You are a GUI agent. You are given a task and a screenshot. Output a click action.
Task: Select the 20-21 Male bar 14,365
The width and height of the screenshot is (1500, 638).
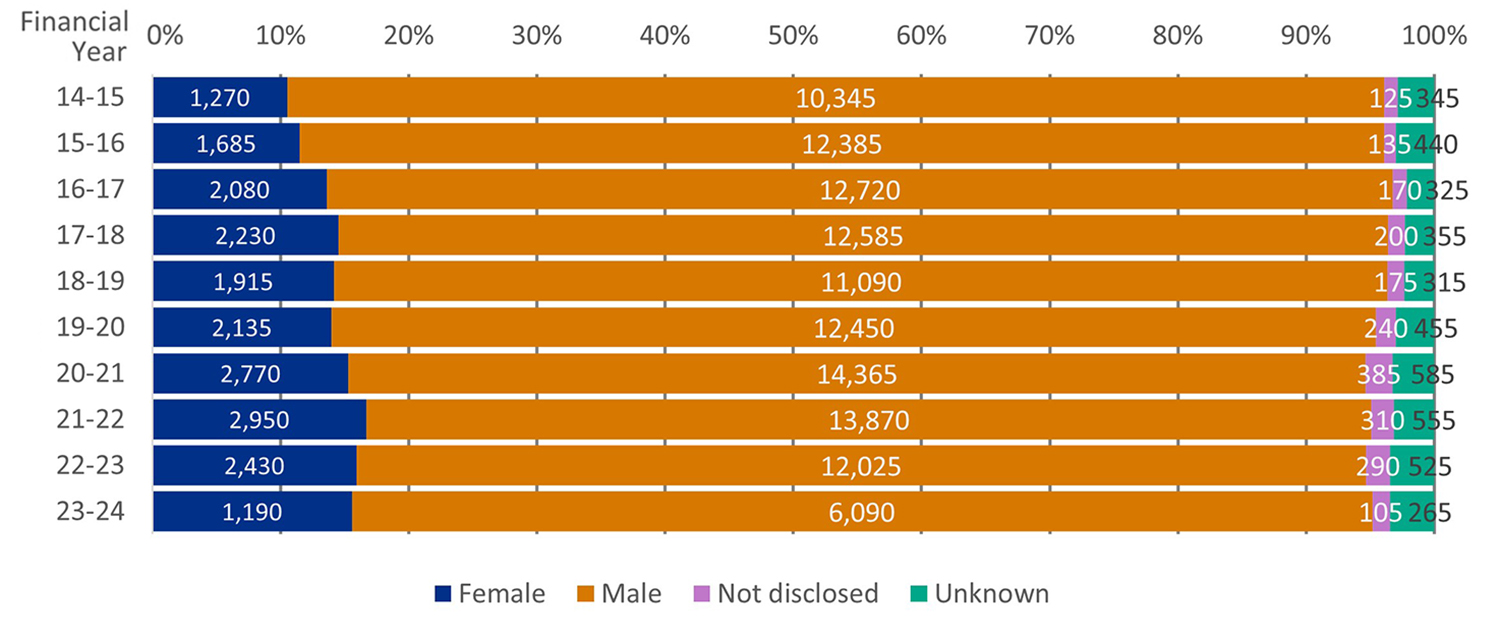coord(856,375)
